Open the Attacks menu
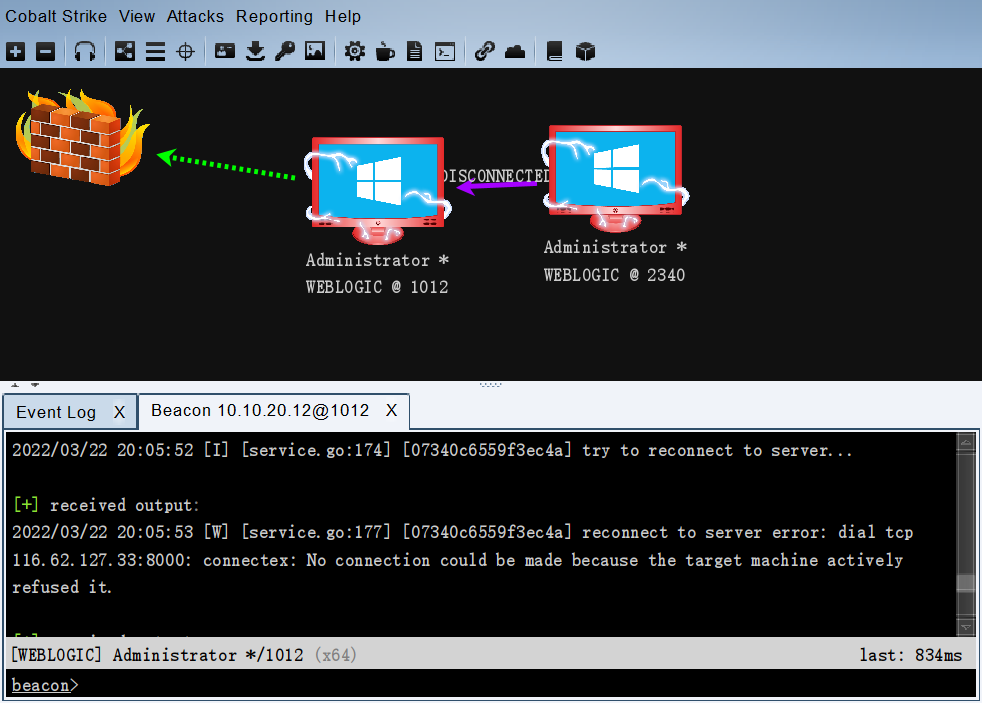The image size is (982, 703). 195,16
